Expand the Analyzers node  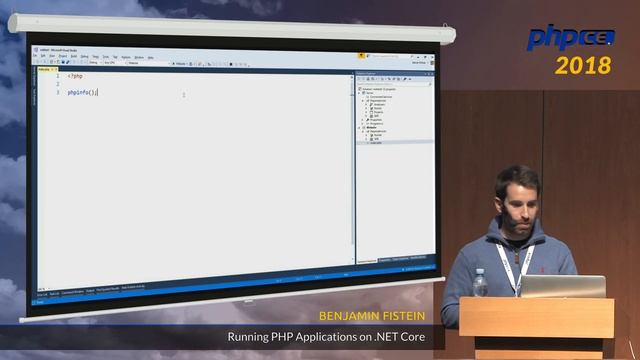pyautogui.click(x=367, y=104)
